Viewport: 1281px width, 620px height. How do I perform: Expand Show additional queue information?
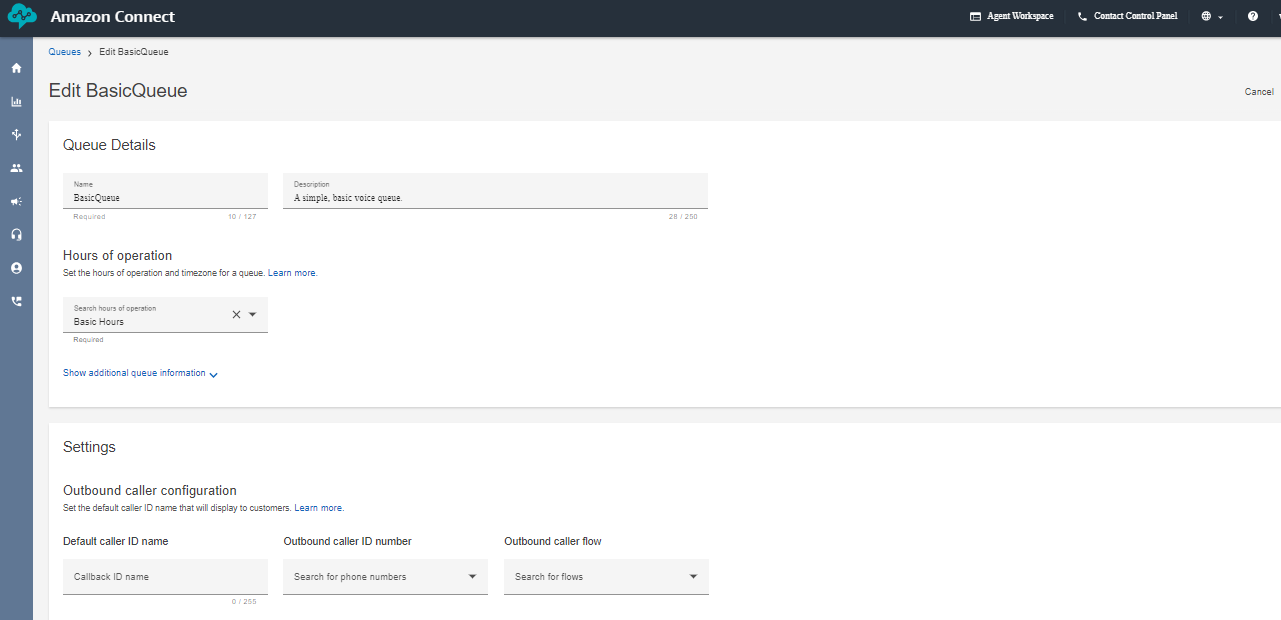pyautogui.click(x=140, y=373)
